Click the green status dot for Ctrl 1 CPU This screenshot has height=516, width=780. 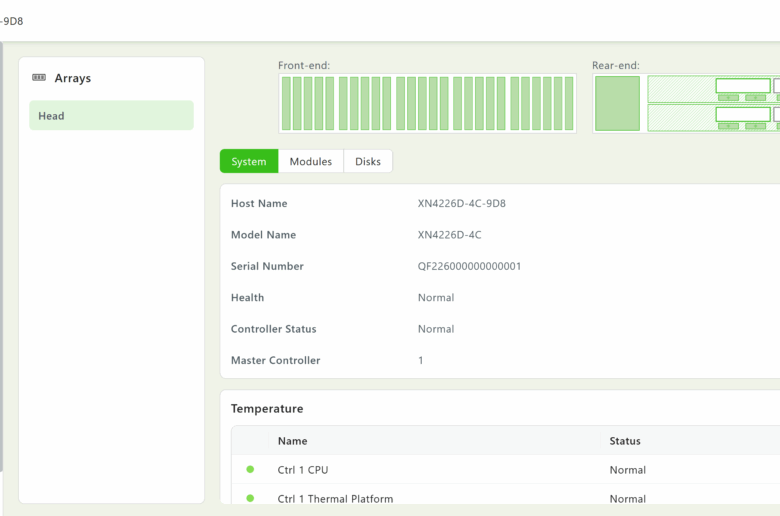click(250, 469)
